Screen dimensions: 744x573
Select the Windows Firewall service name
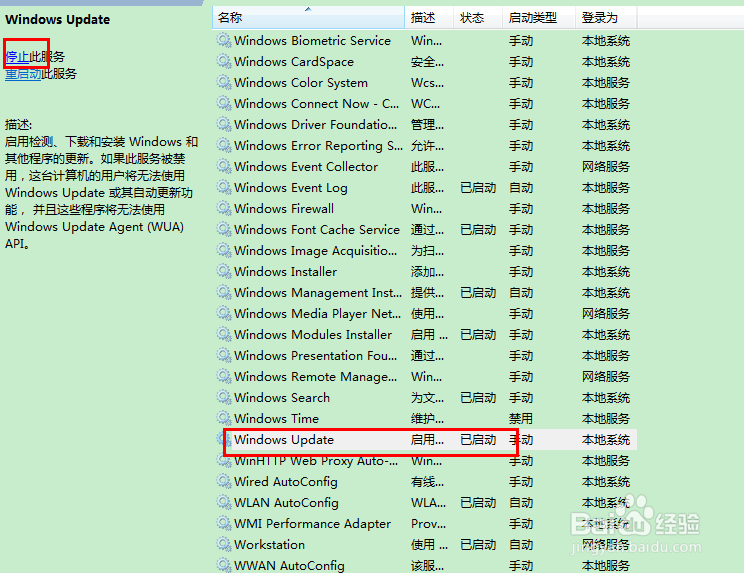[284, 208]
